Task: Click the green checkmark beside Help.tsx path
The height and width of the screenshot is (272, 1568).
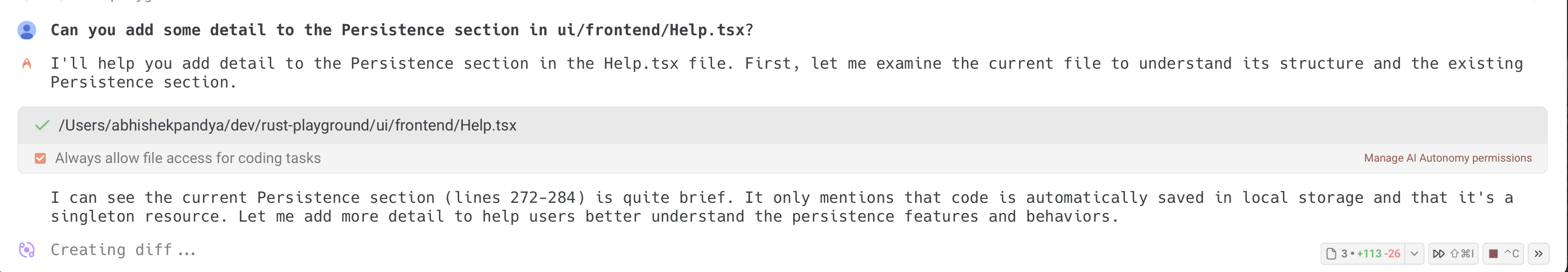Action: click(42, 125)
